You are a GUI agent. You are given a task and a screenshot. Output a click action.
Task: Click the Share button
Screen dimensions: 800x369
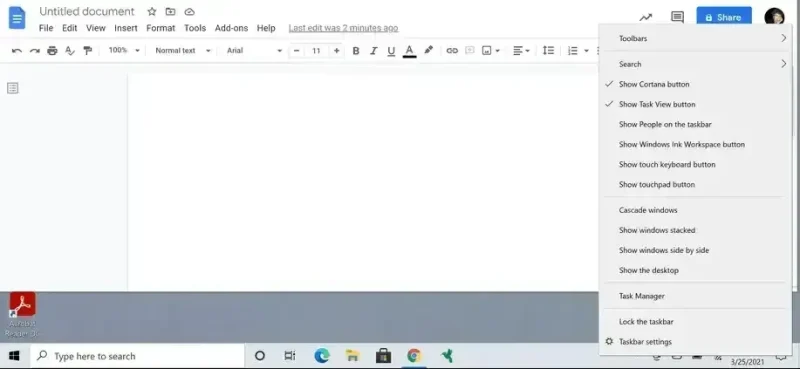point(723,17)
